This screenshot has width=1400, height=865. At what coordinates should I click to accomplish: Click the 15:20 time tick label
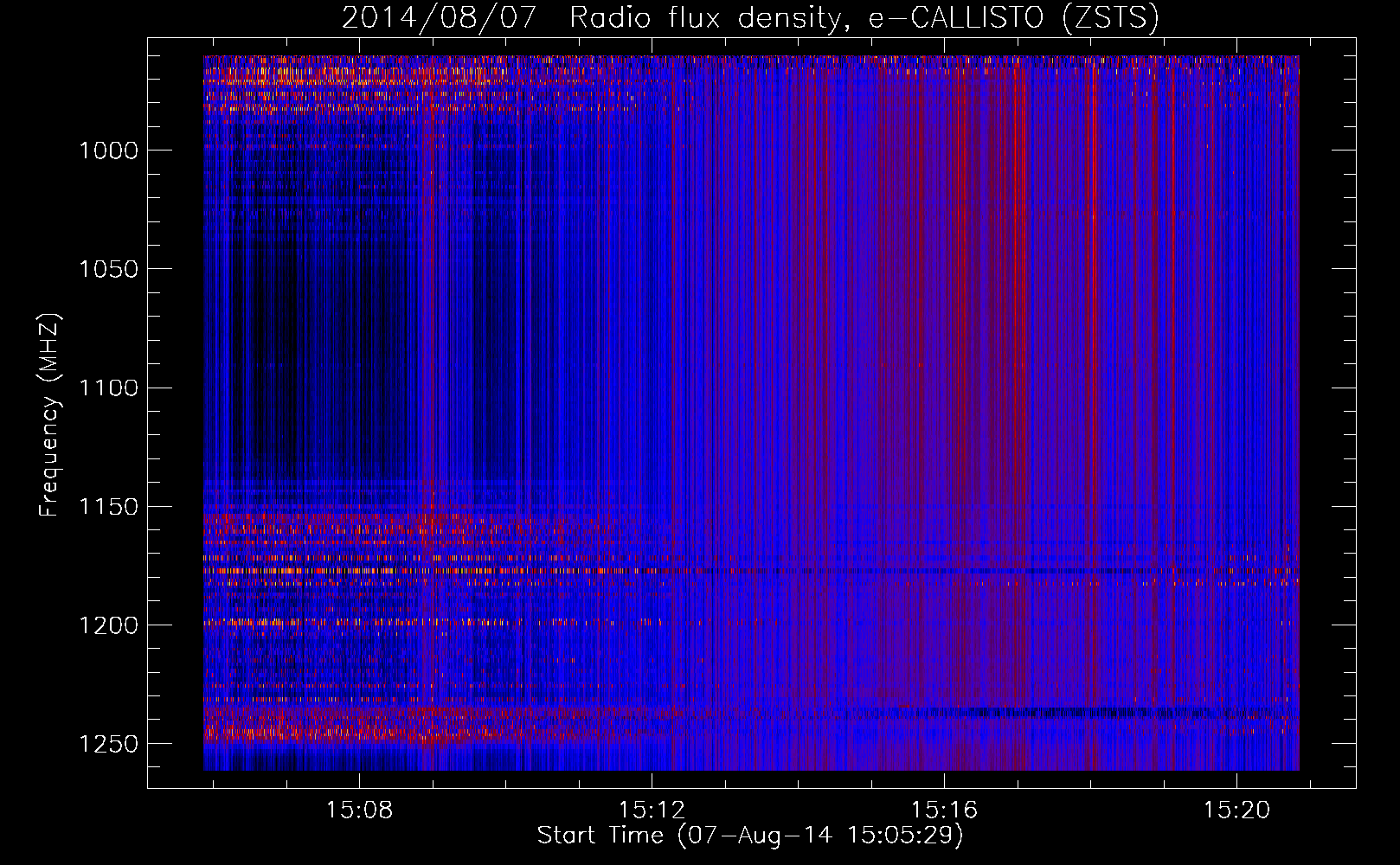(1236, 810)
